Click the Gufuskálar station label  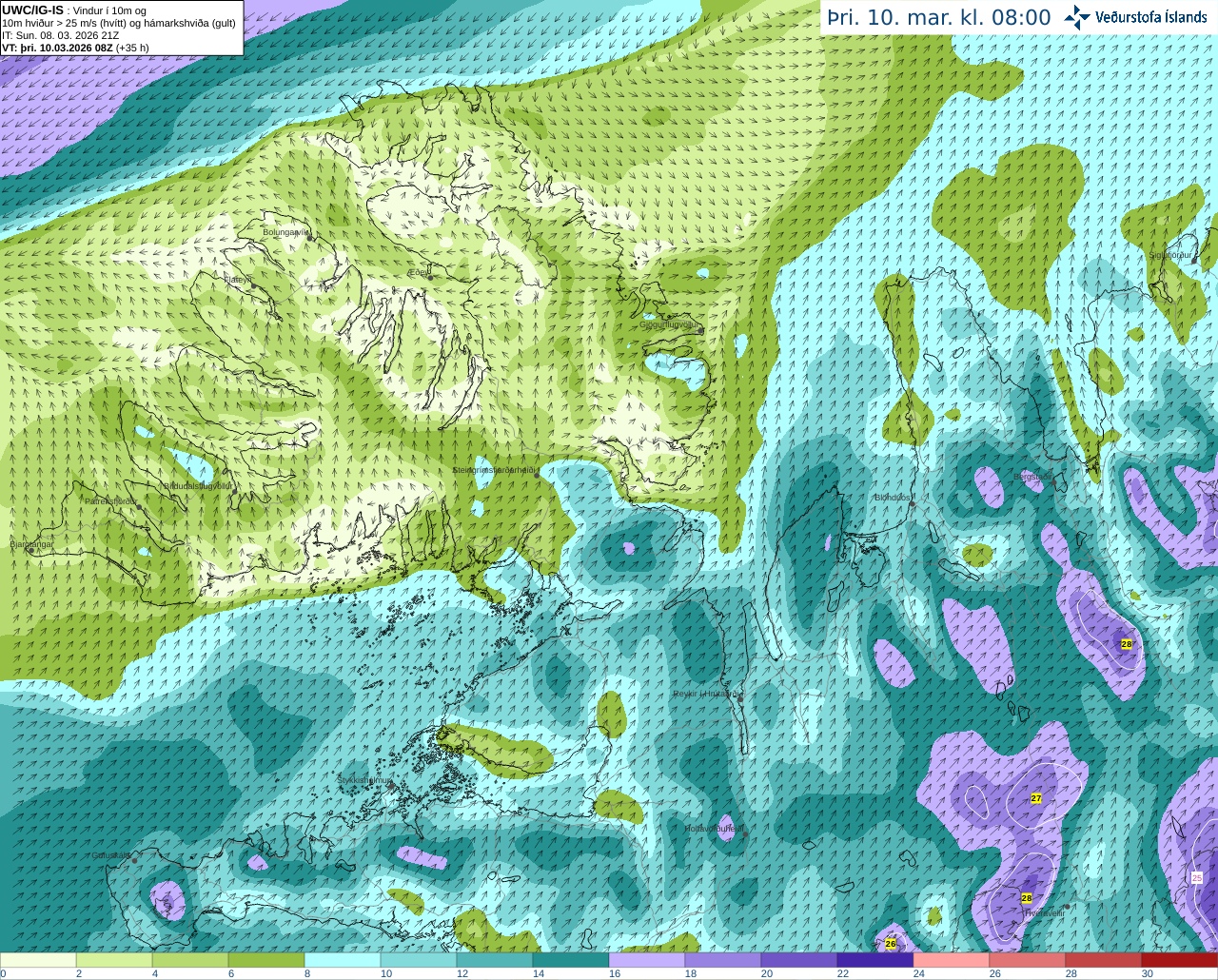pyautogui.click(x=110, y=854)
